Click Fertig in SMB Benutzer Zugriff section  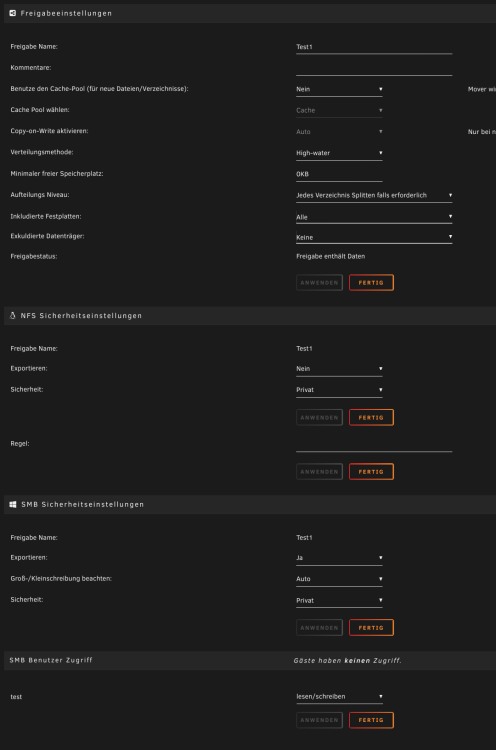point(371,720)
